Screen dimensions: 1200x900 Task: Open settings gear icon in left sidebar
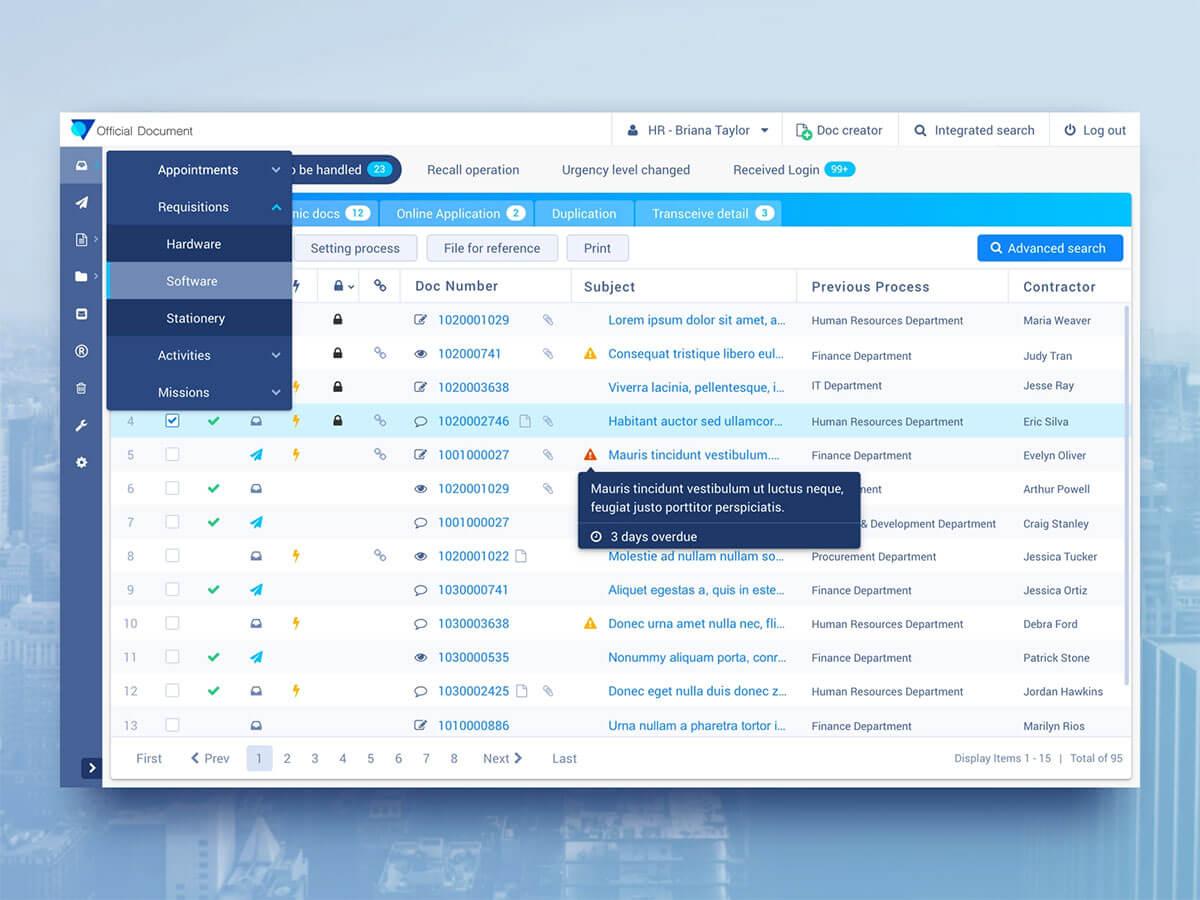(81, 463)
